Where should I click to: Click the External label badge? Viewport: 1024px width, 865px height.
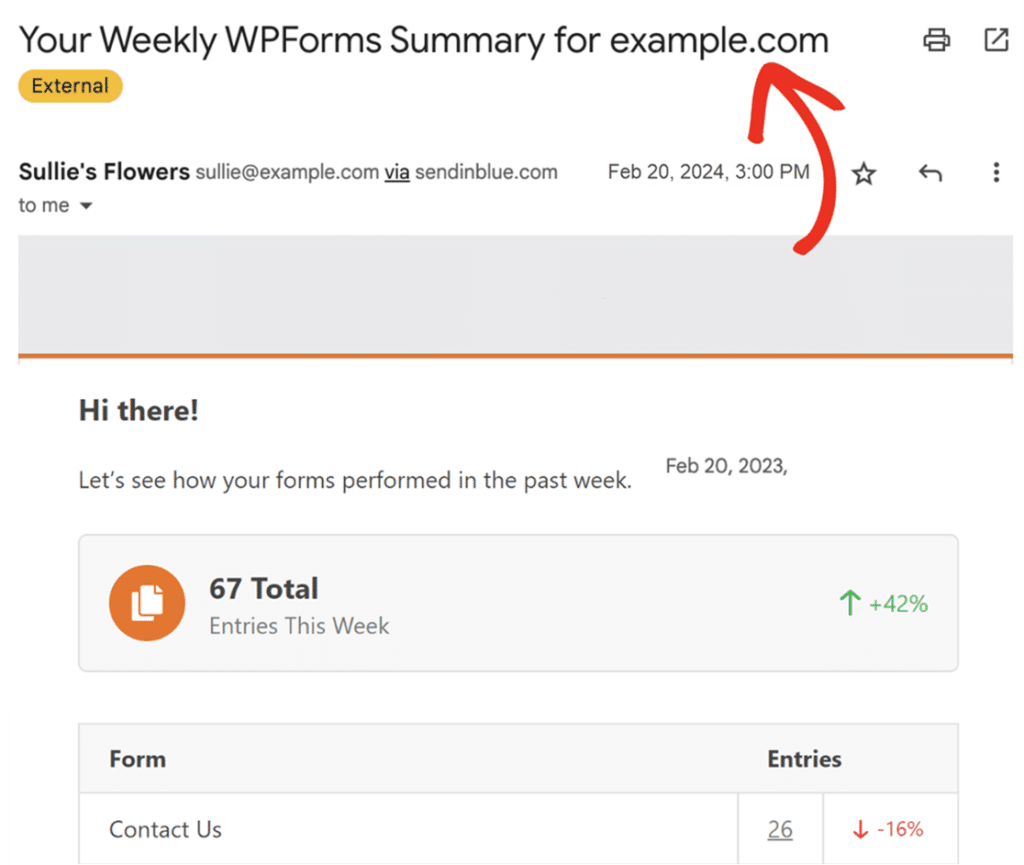tap(69, 86)
